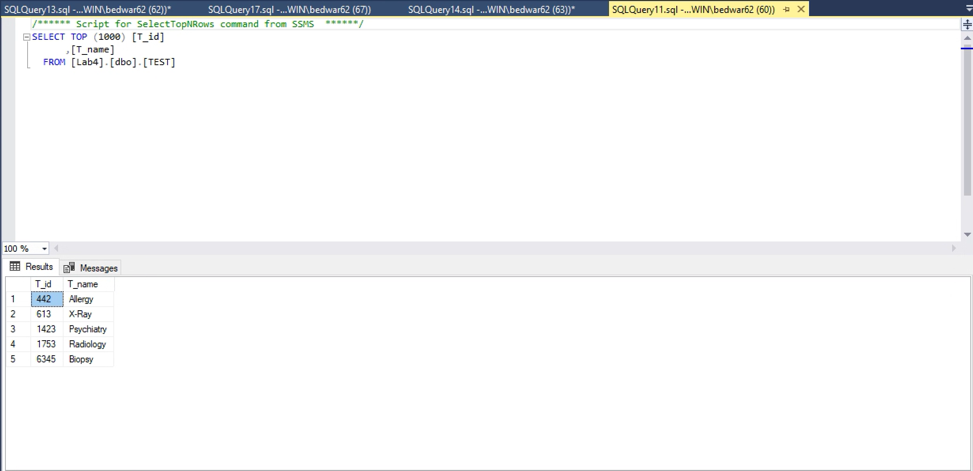Click the [T_name] text in the query
Screen dimensions: 973x471
(x=92, y=50)
